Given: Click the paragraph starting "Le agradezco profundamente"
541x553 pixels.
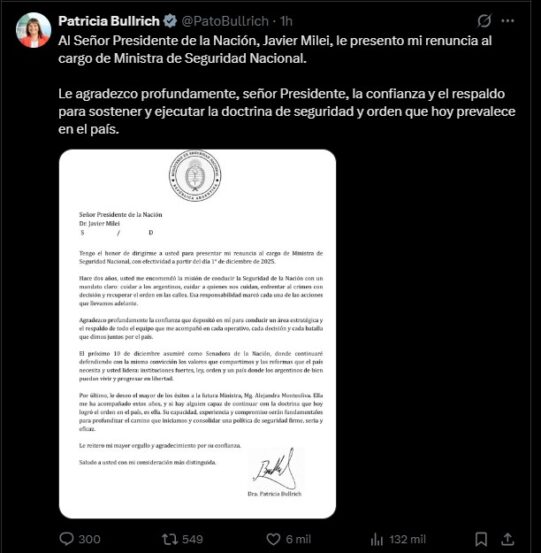Looking at the screenshot, I should [x=287, y=111].
